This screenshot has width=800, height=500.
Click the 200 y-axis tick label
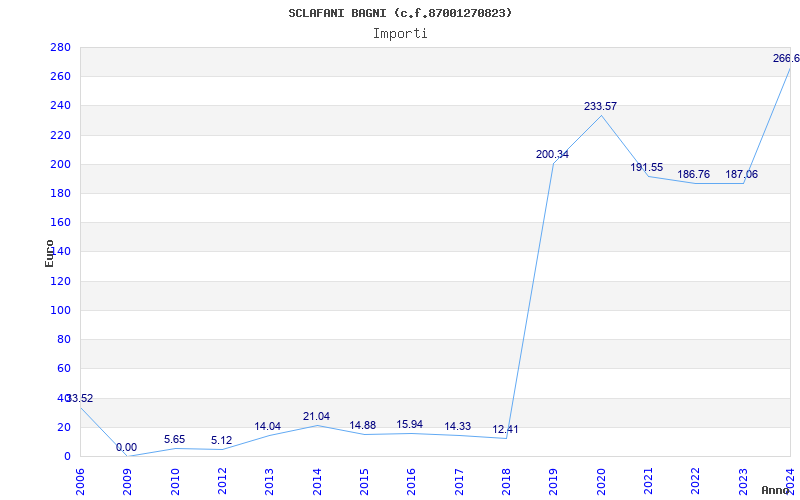pos(60,164)
